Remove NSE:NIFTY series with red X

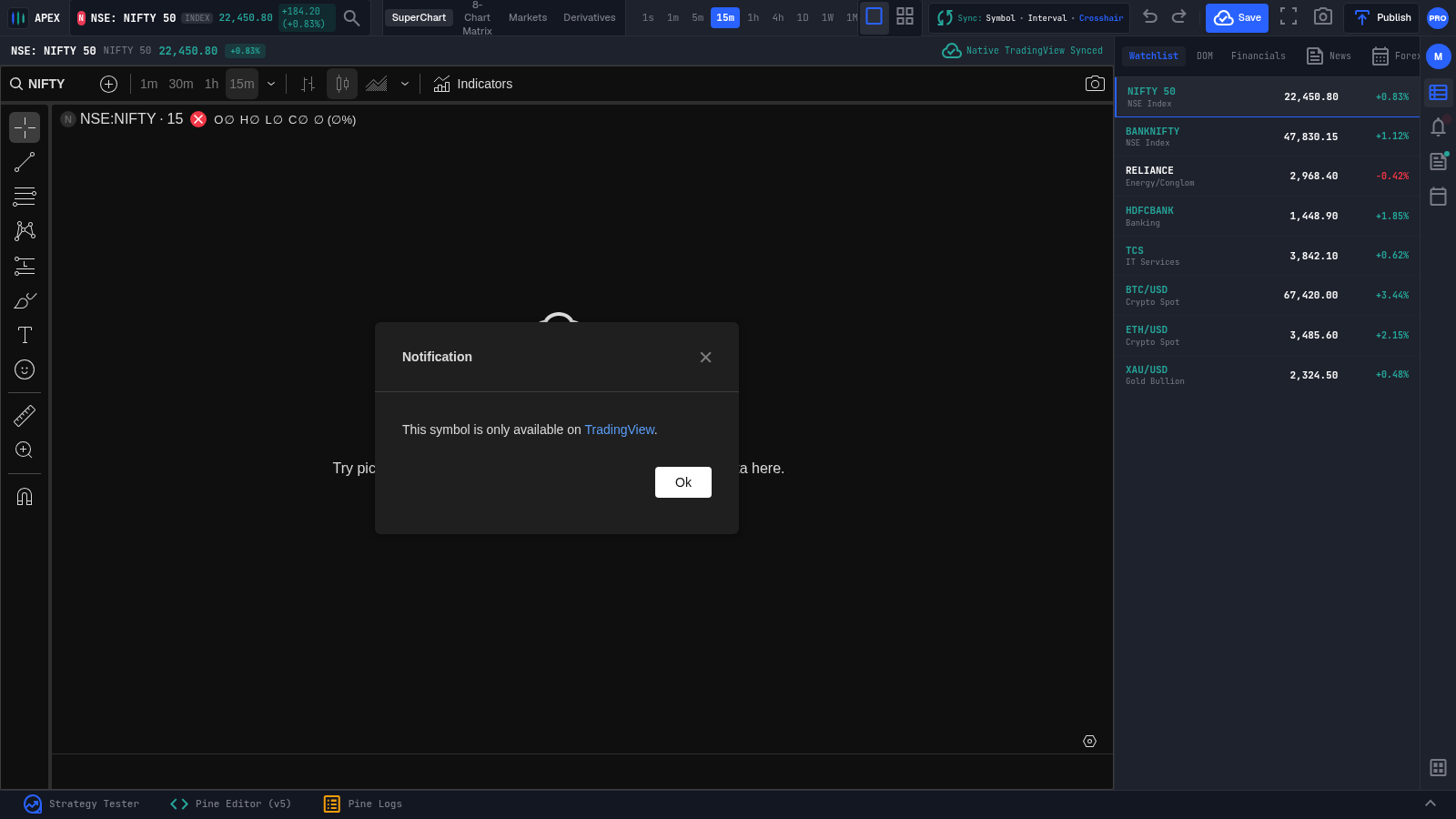[198, 119]
